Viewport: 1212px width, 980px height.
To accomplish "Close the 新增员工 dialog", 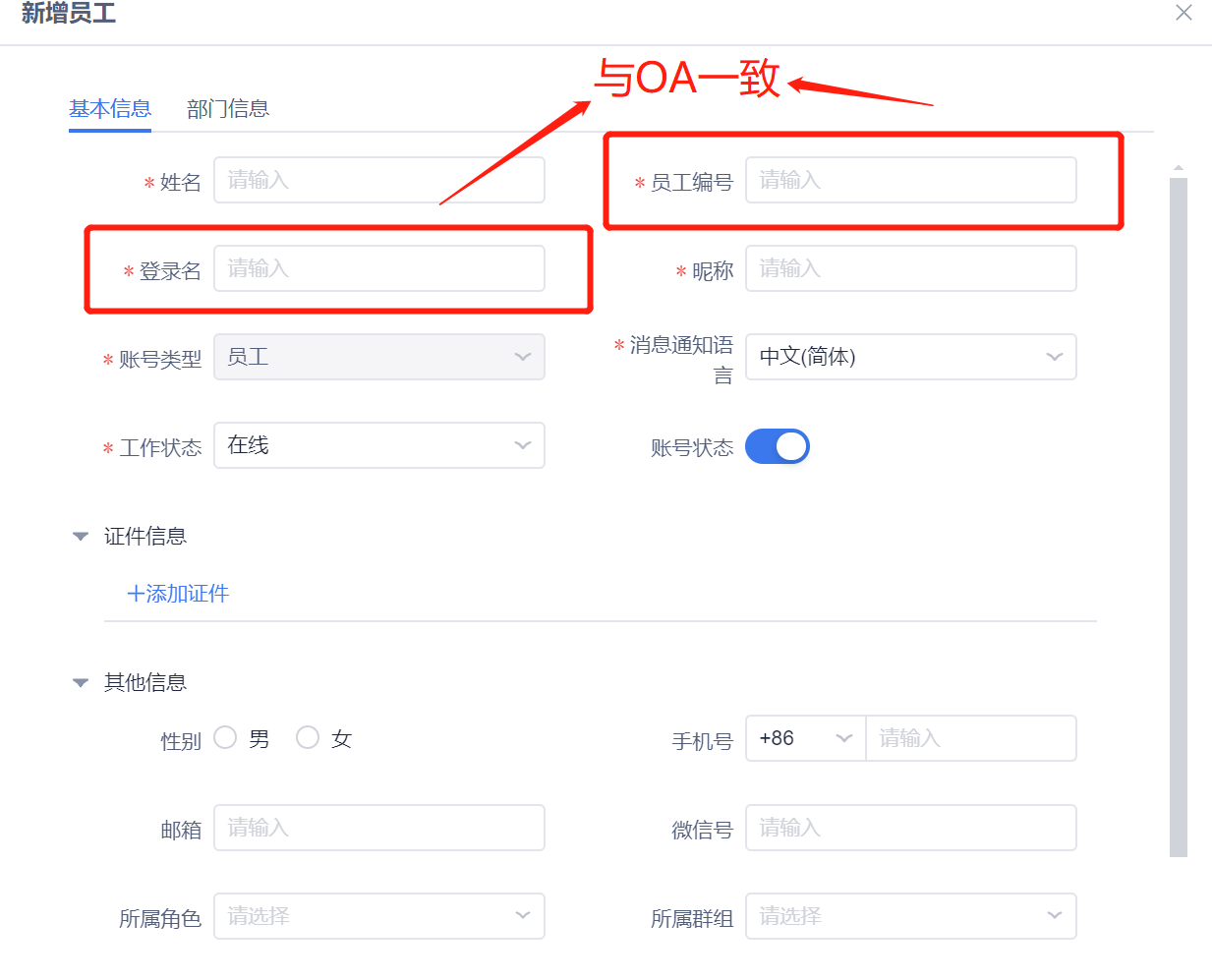I will [x=1183, y=13].
